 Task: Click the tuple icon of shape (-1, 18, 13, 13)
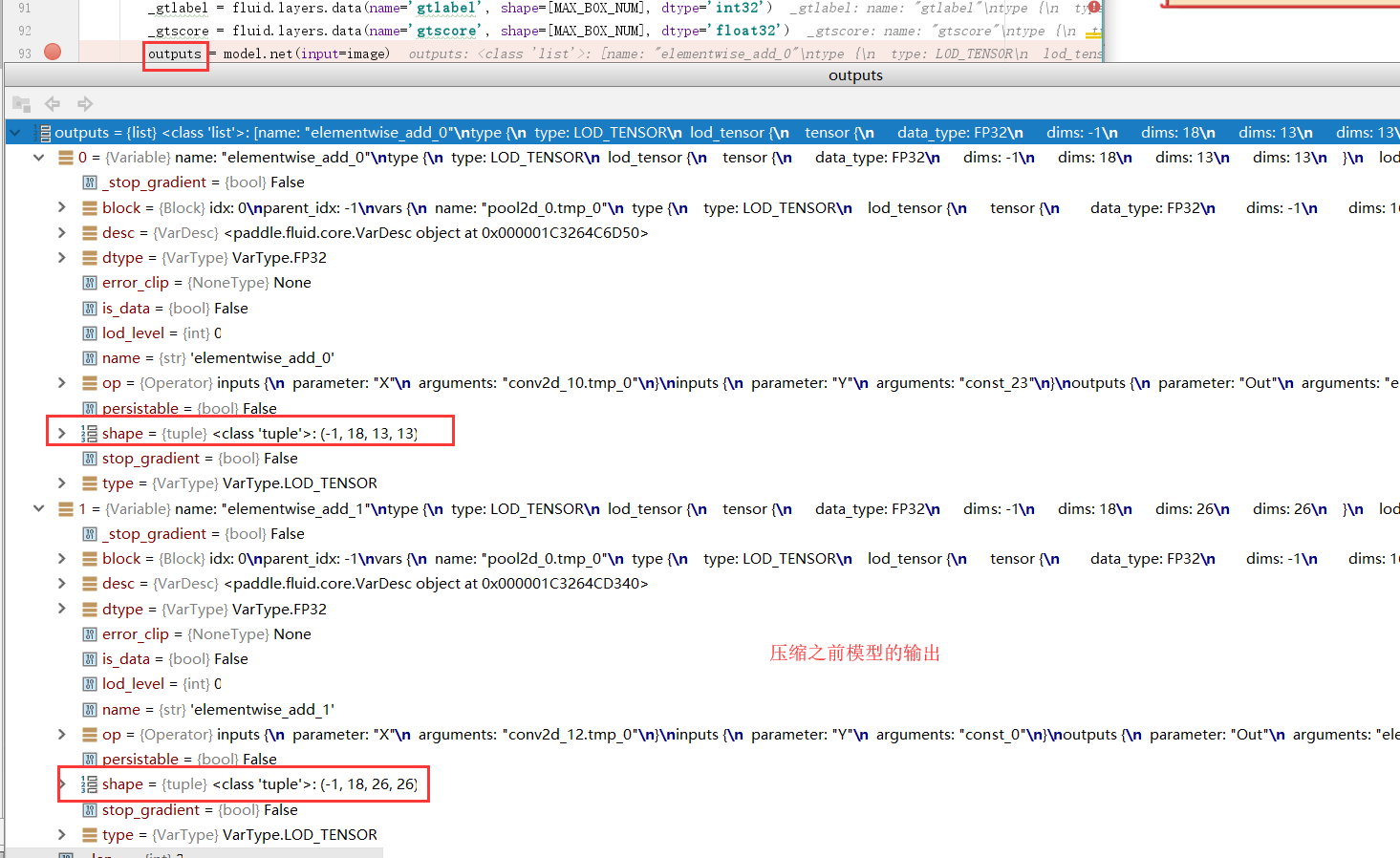click(x=89, y=433)
